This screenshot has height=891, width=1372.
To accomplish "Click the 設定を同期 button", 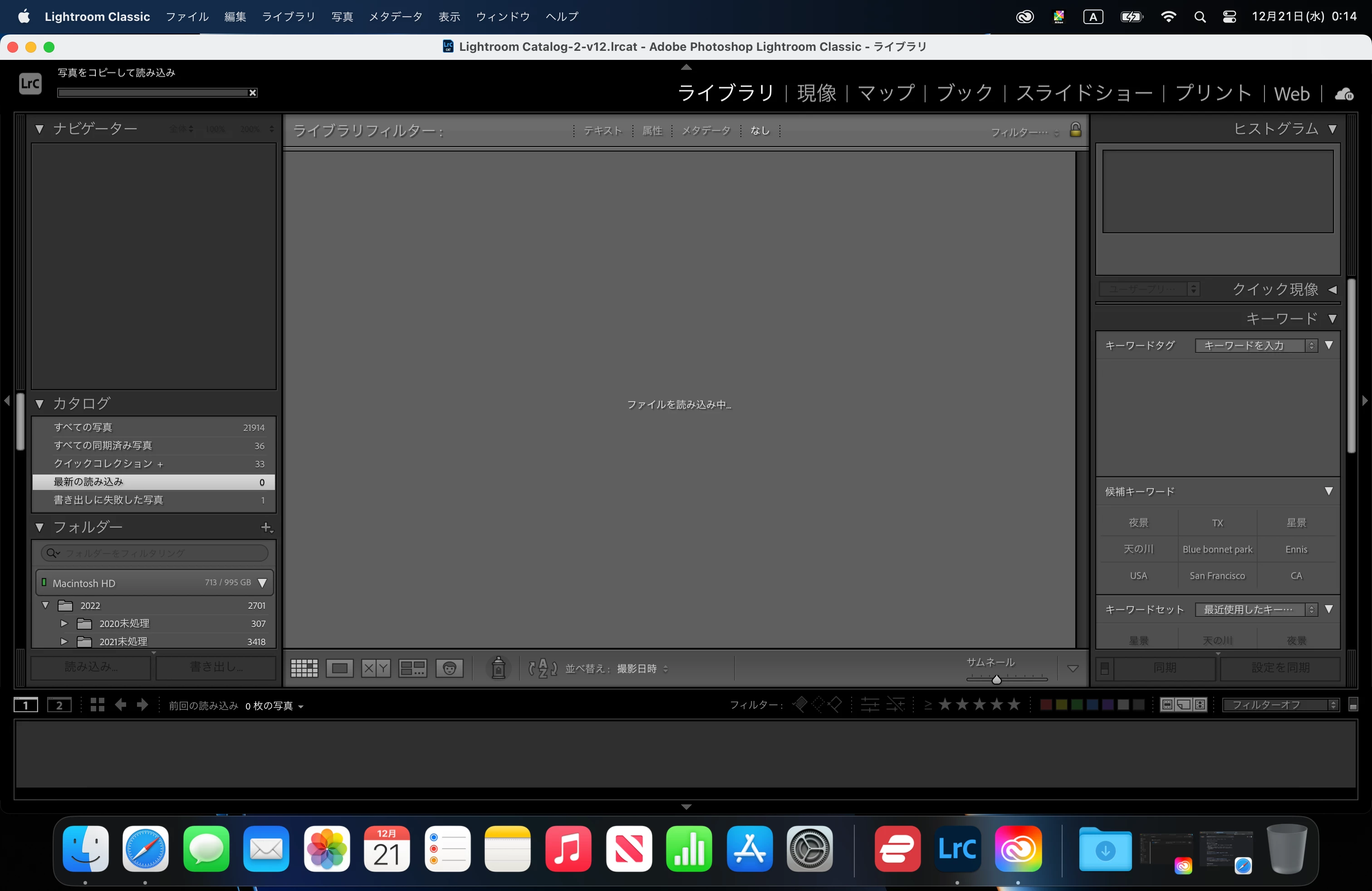I will [x=1280, y=668].
